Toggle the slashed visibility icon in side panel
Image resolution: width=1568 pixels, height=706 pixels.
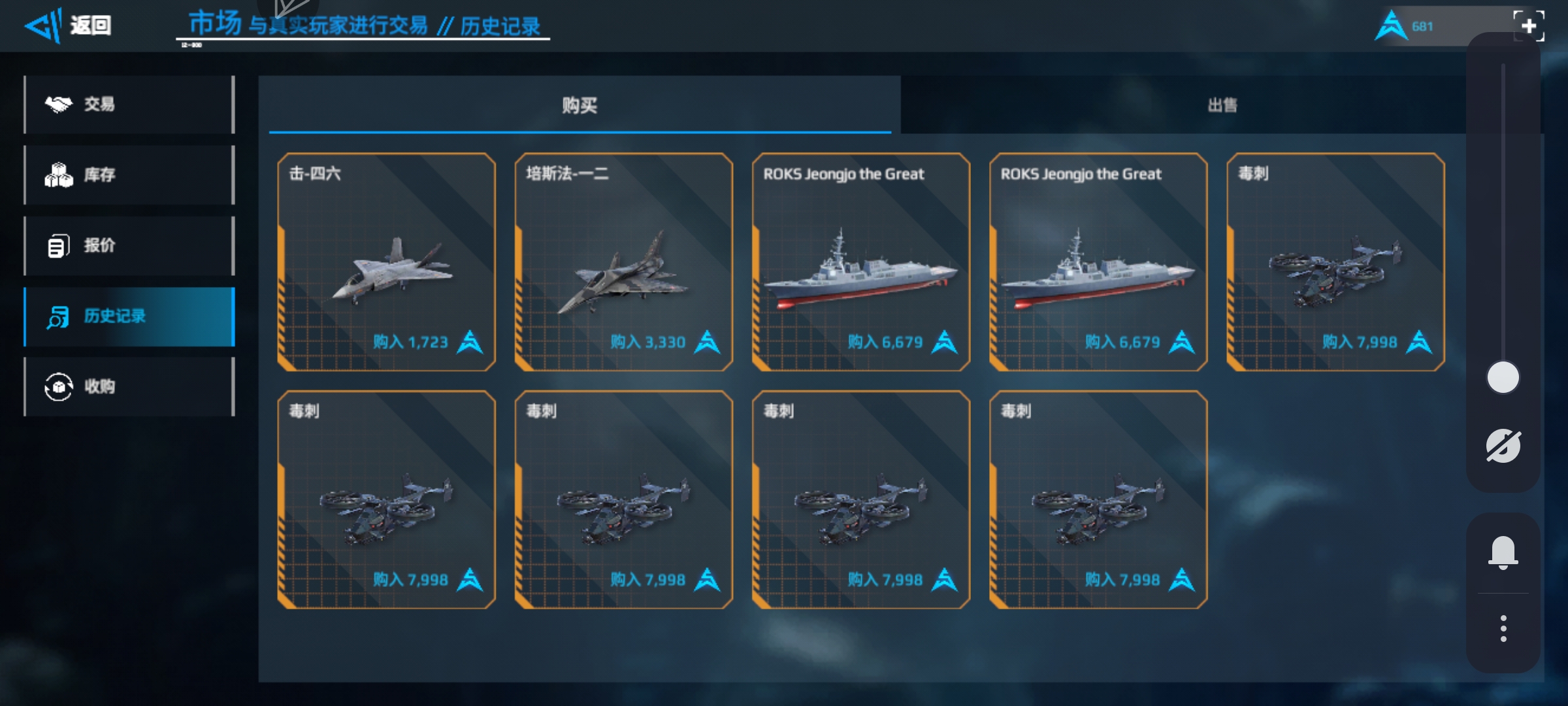pyautogui.click(x=1503, y=446)
